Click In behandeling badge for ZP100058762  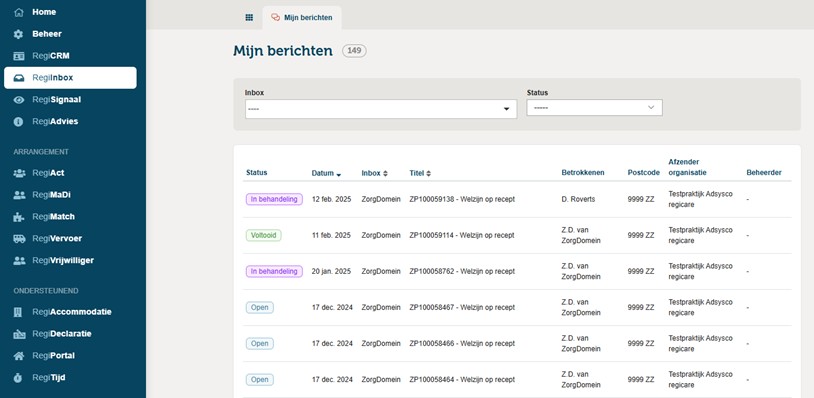coord(274,271)
